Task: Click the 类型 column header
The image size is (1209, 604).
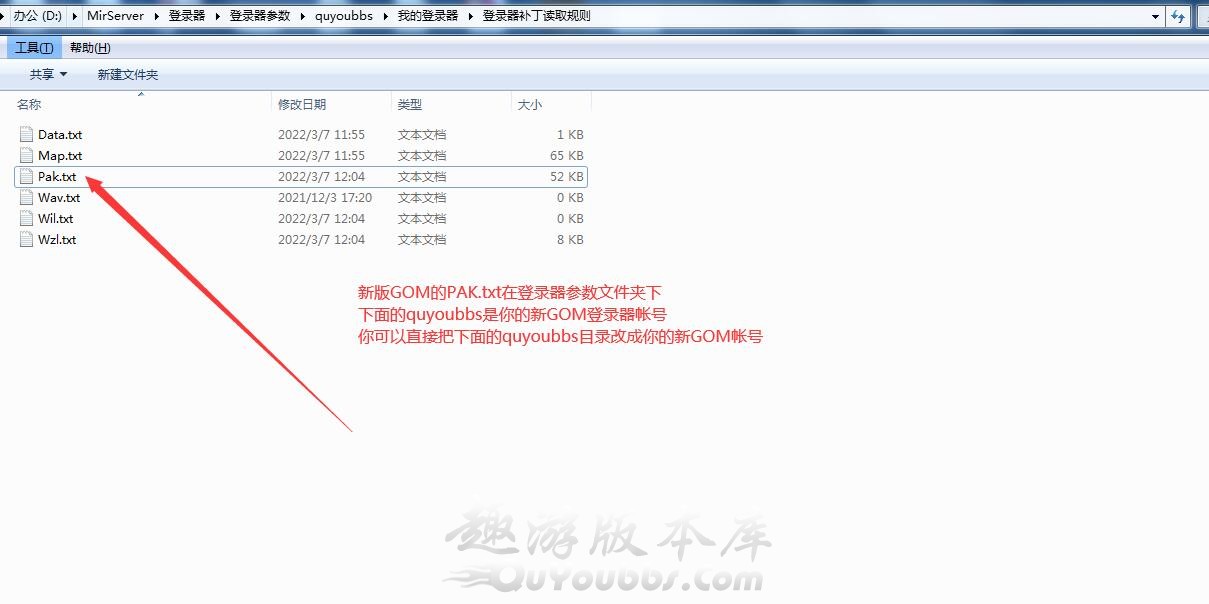Action: (x=409, y=104)
